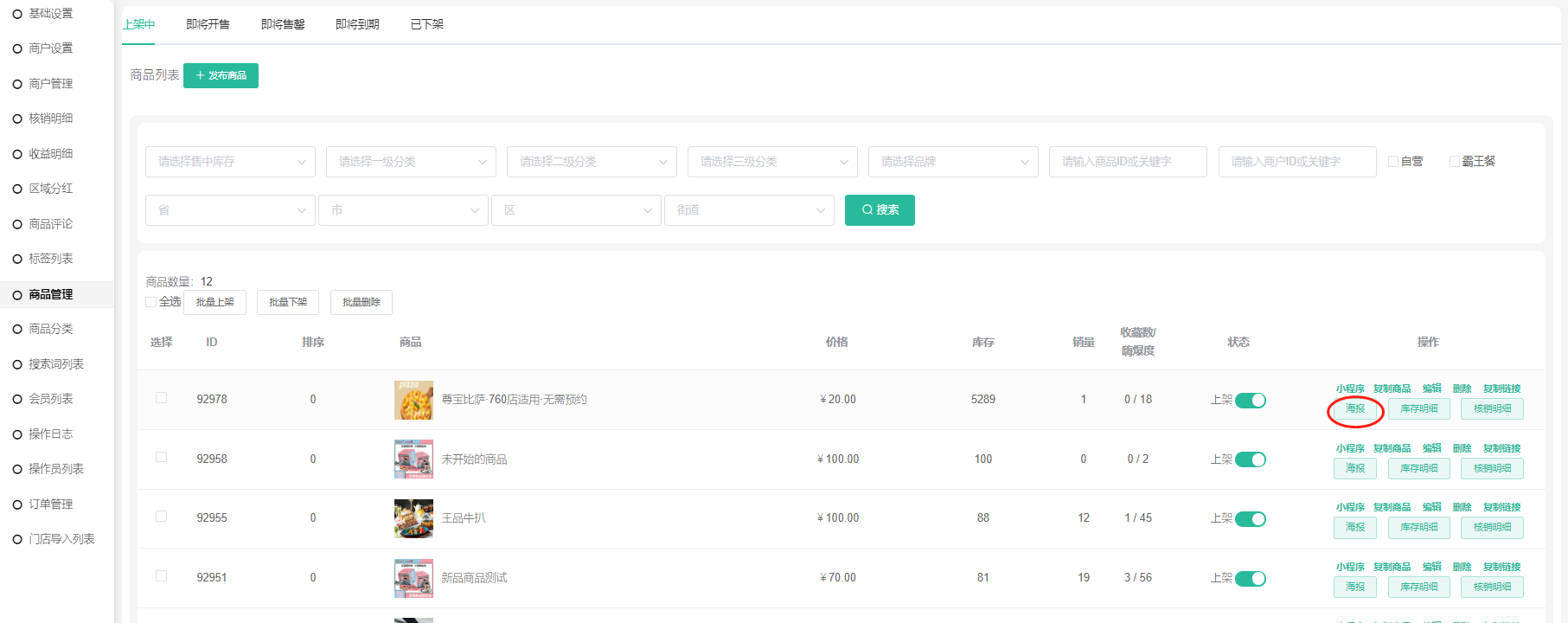Open the 请选择品牌 dropdown
The width and height of the screenshot is (1568, 623).
click(953, 162)
